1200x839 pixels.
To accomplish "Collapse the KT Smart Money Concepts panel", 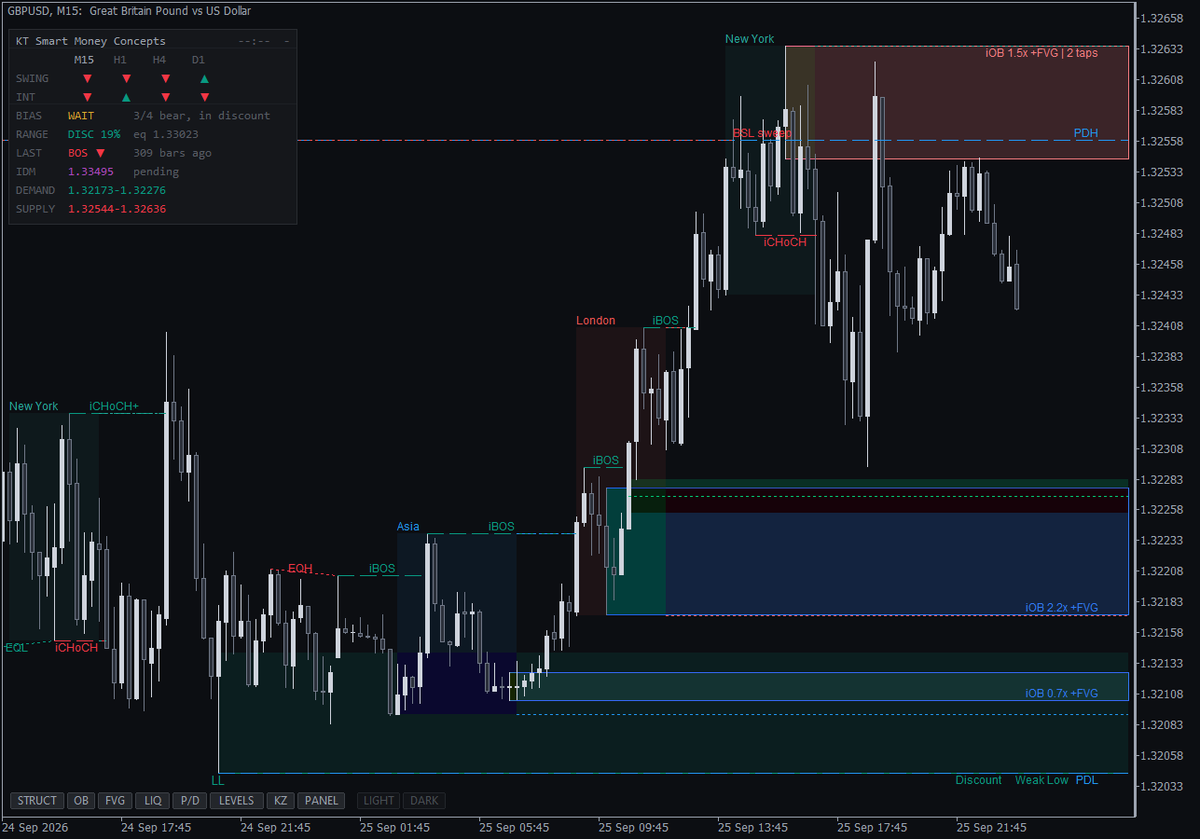I will 287,41.
